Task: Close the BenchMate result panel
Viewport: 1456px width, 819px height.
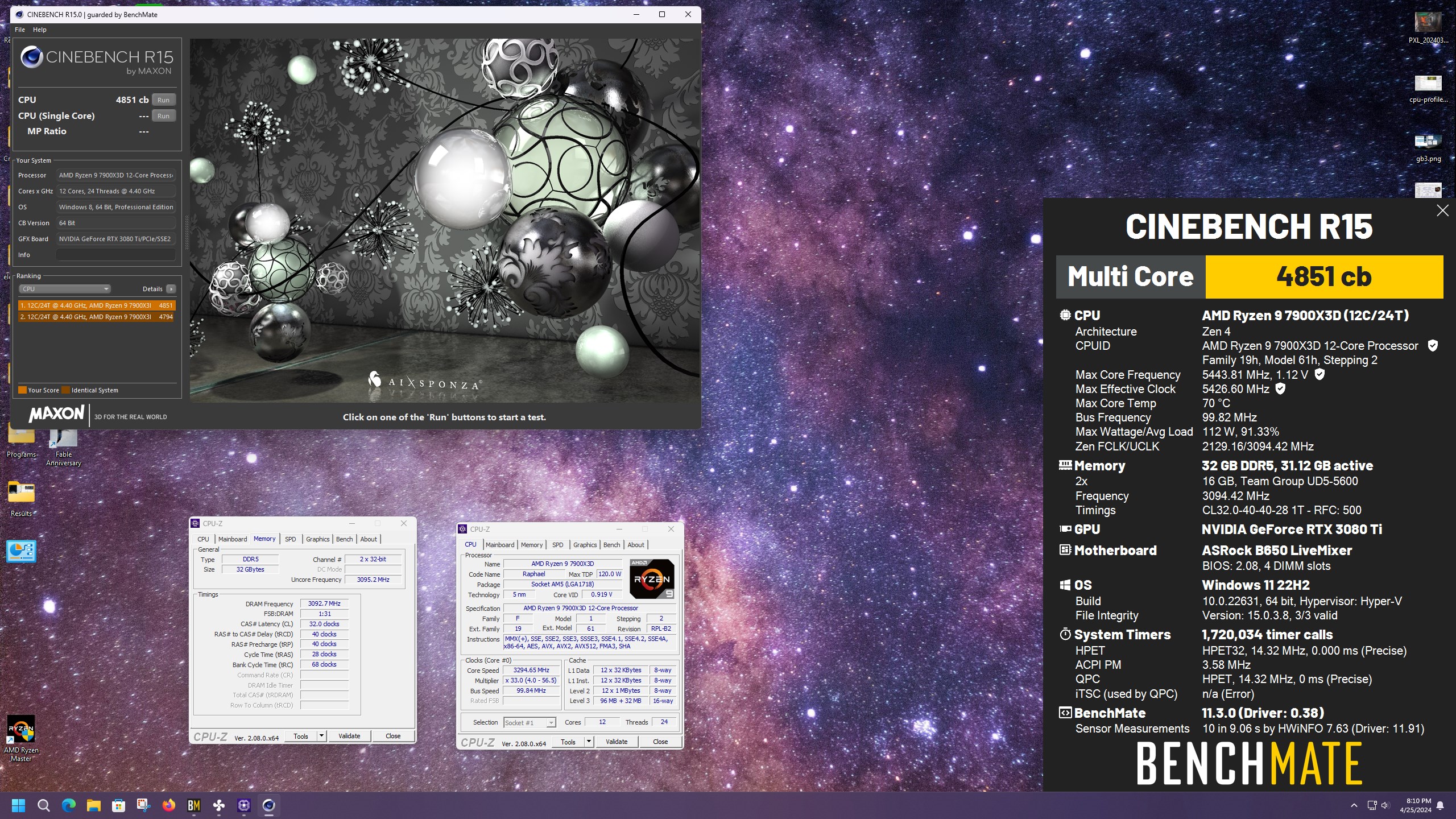Action: 1442,211
